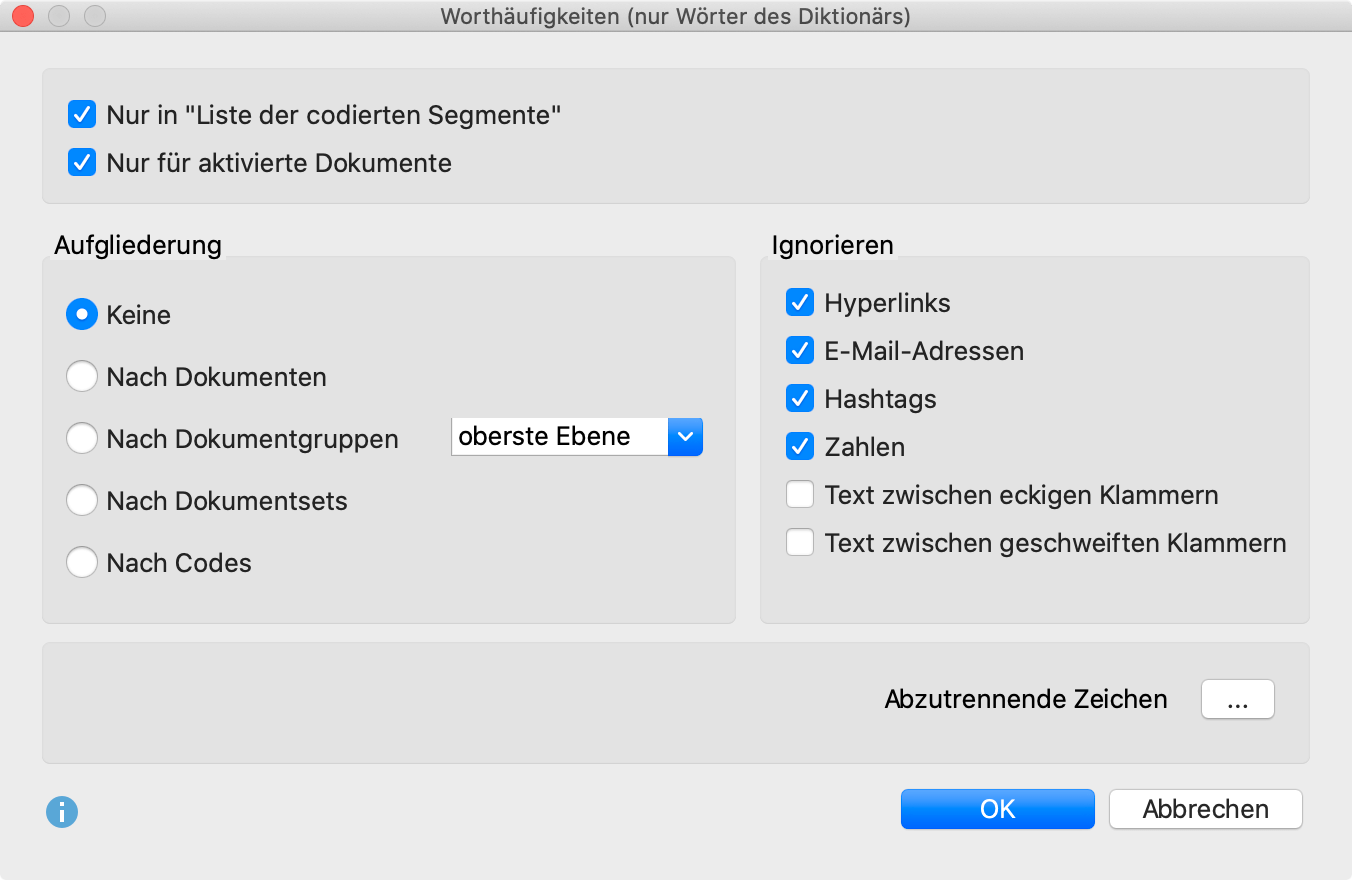Choose Nach Dokumenten breakdown option

pos(82,377)
